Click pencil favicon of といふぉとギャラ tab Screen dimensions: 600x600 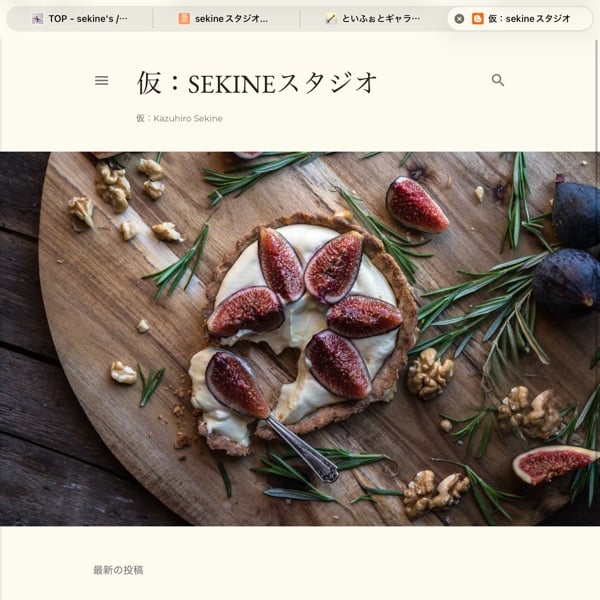click(x=331, y=18)
